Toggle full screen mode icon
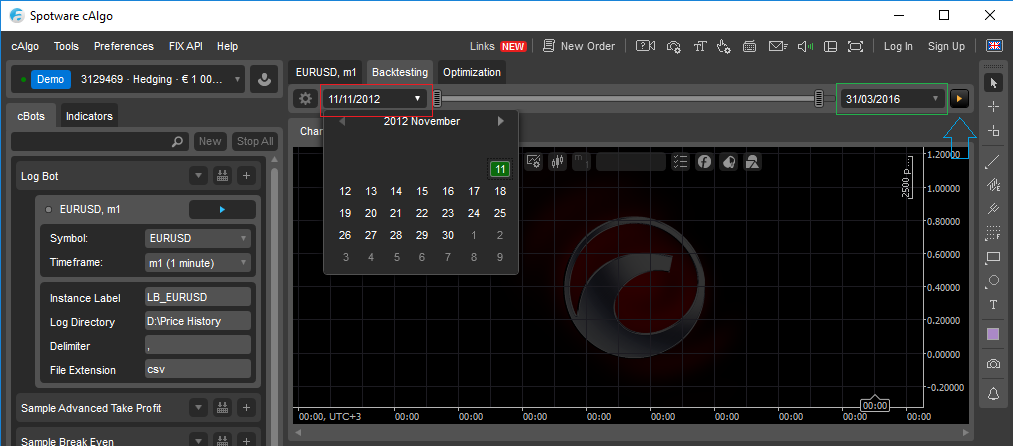The width and height of the screenshot is (1013, 446). pos(855,46)
